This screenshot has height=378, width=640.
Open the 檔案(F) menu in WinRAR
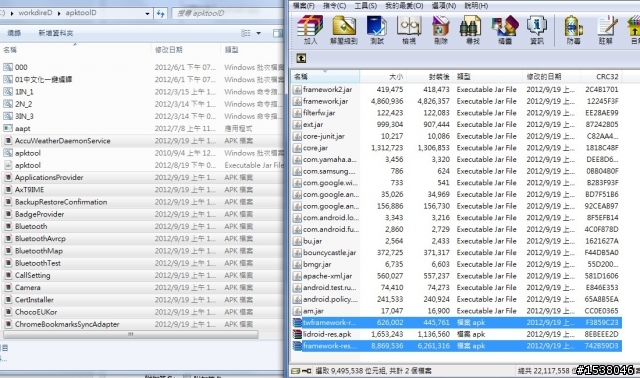click(304, 6)
